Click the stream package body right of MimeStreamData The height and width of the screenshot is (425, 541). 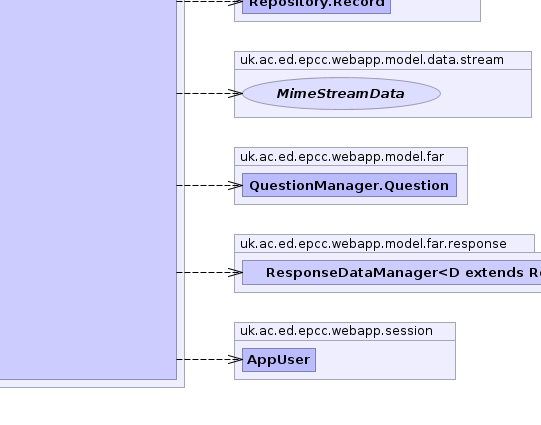[486, 93]
